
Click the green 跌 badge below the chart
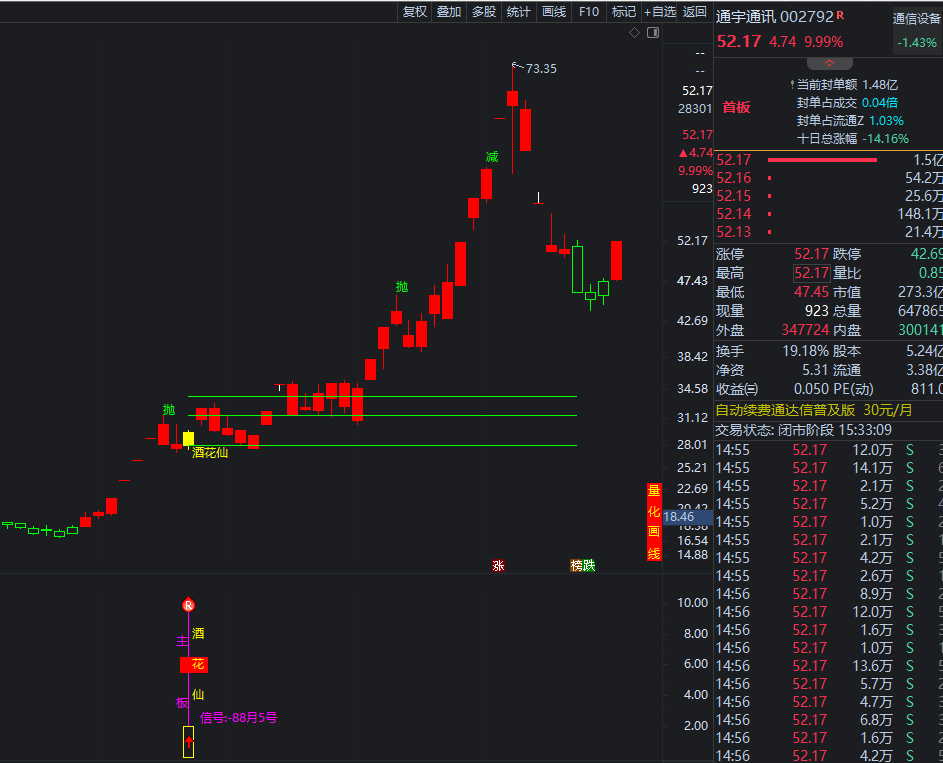click(589, 566)
